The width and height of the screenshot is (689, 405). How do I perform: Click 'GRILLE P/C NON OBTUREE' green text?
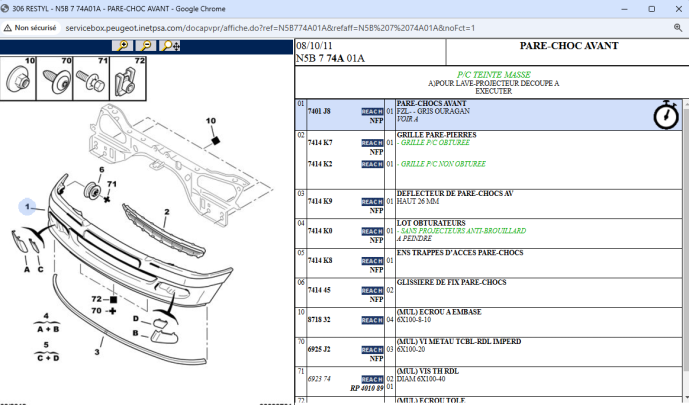coord(442,164)
